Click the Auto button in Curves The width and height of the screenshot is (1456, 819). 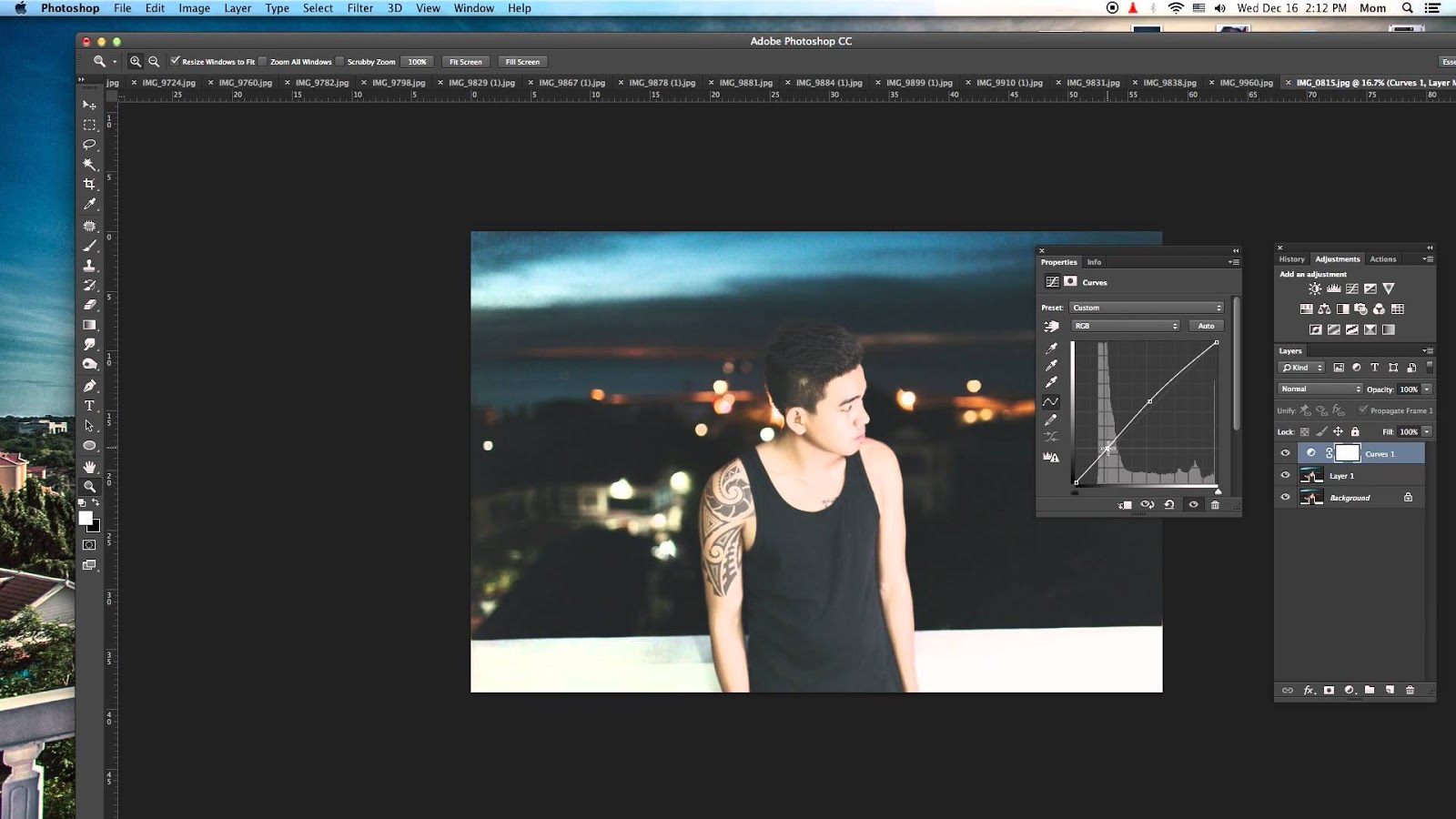1206,326
